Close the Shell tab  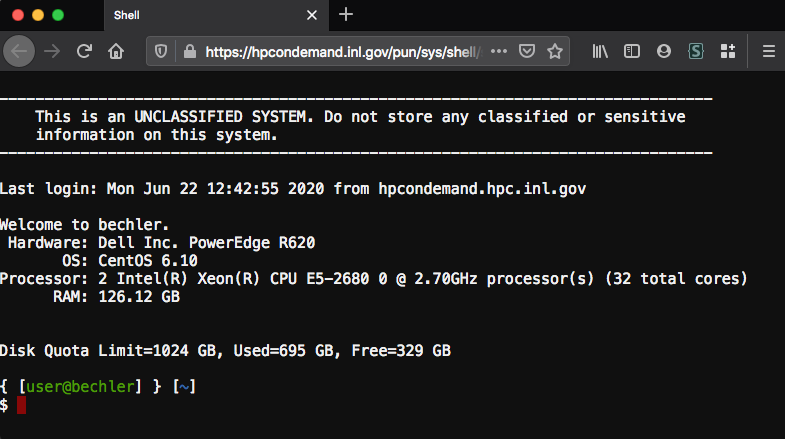click(312, 15)
